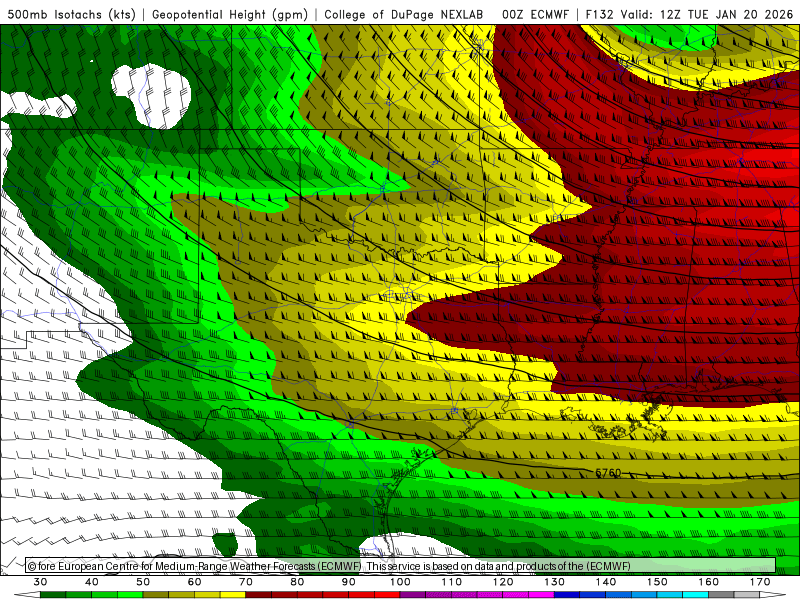Click the bright red swatch just before 100
Image resolution: width=800 pixels, height=600 pixels.
(387, 595)
